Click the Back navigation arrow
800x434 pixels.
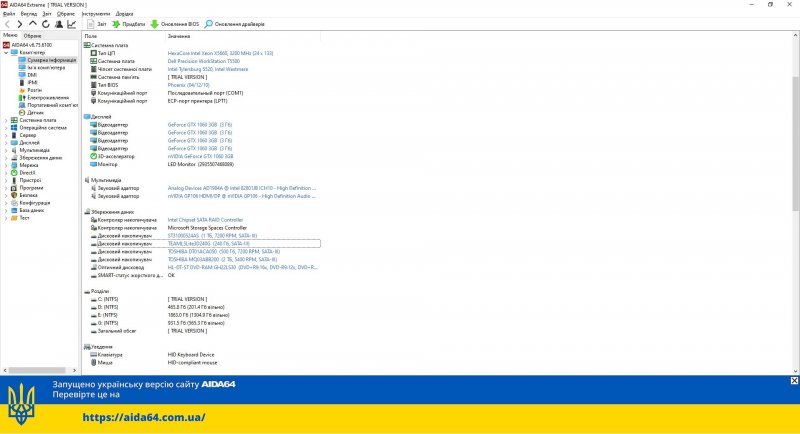click(7, 23)
